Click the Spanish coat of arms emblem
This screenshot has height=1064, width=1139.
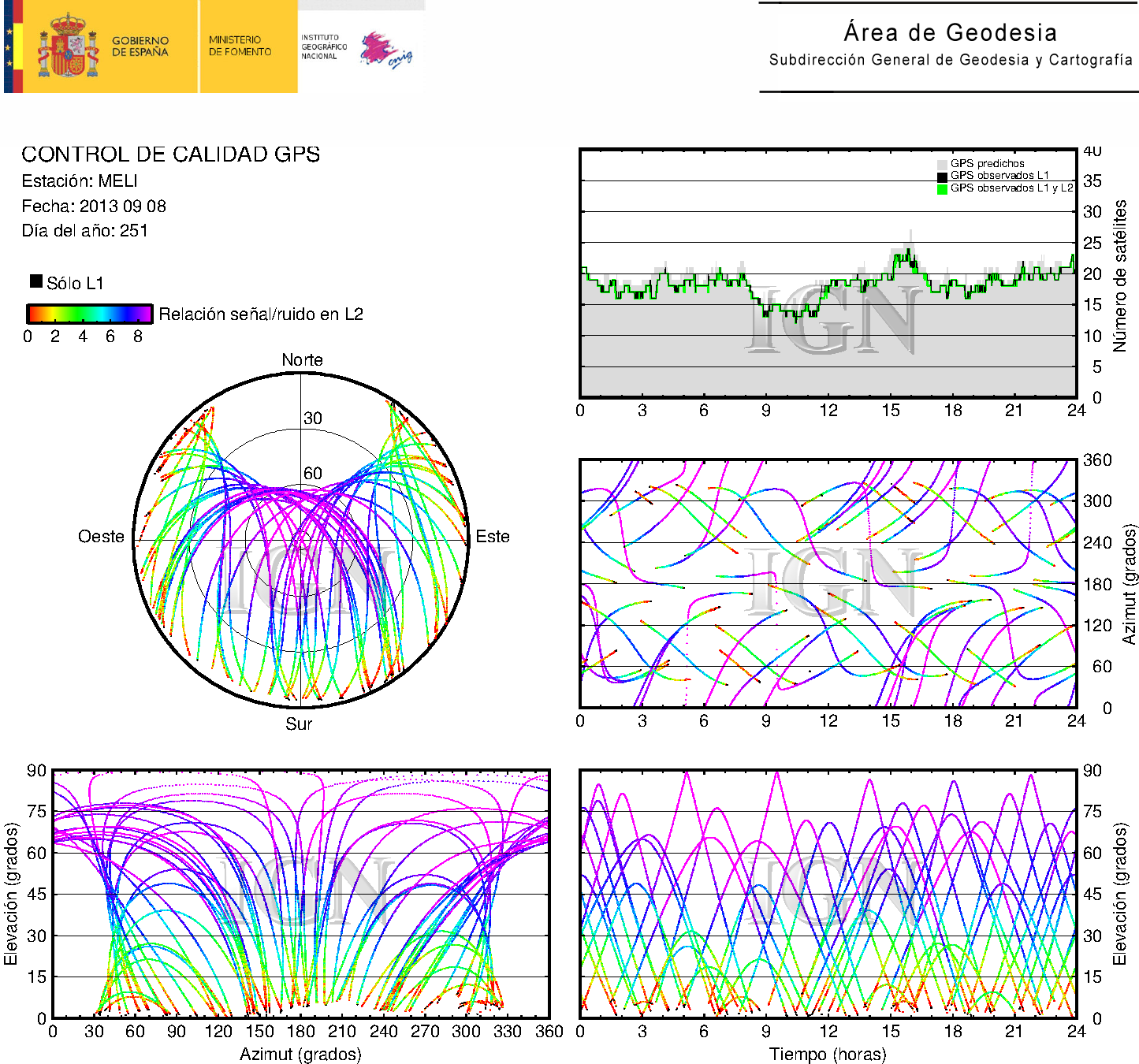click(68, 47)
